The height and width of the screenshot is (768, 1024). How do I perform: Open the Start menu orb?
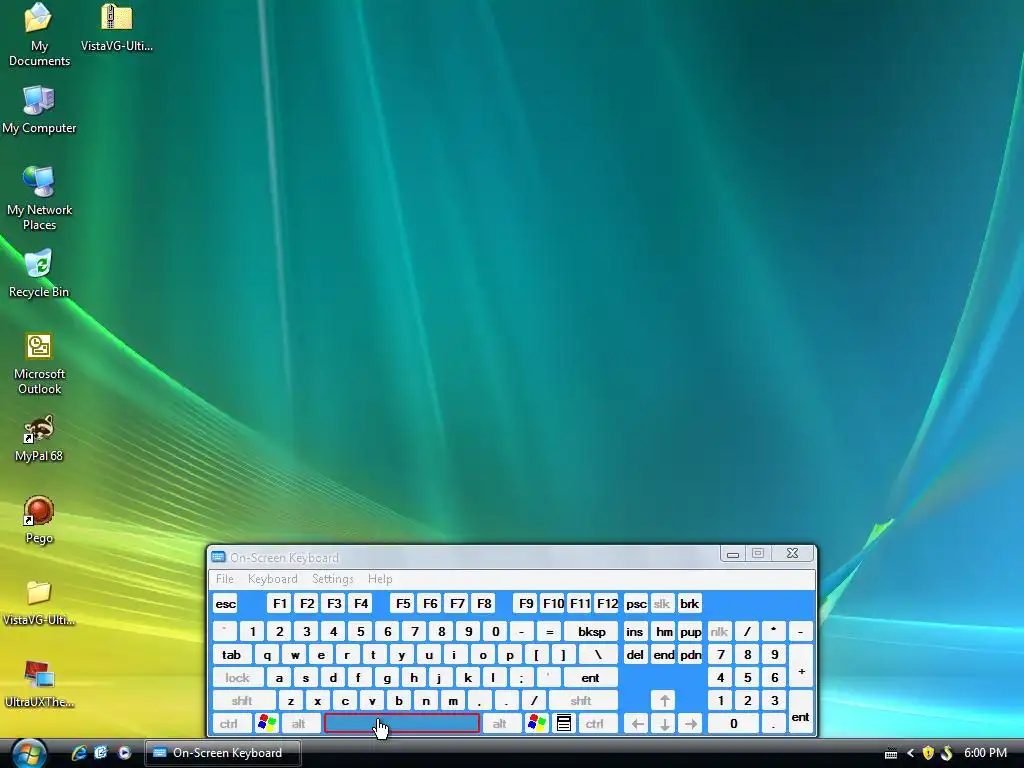tap(29, 754)
